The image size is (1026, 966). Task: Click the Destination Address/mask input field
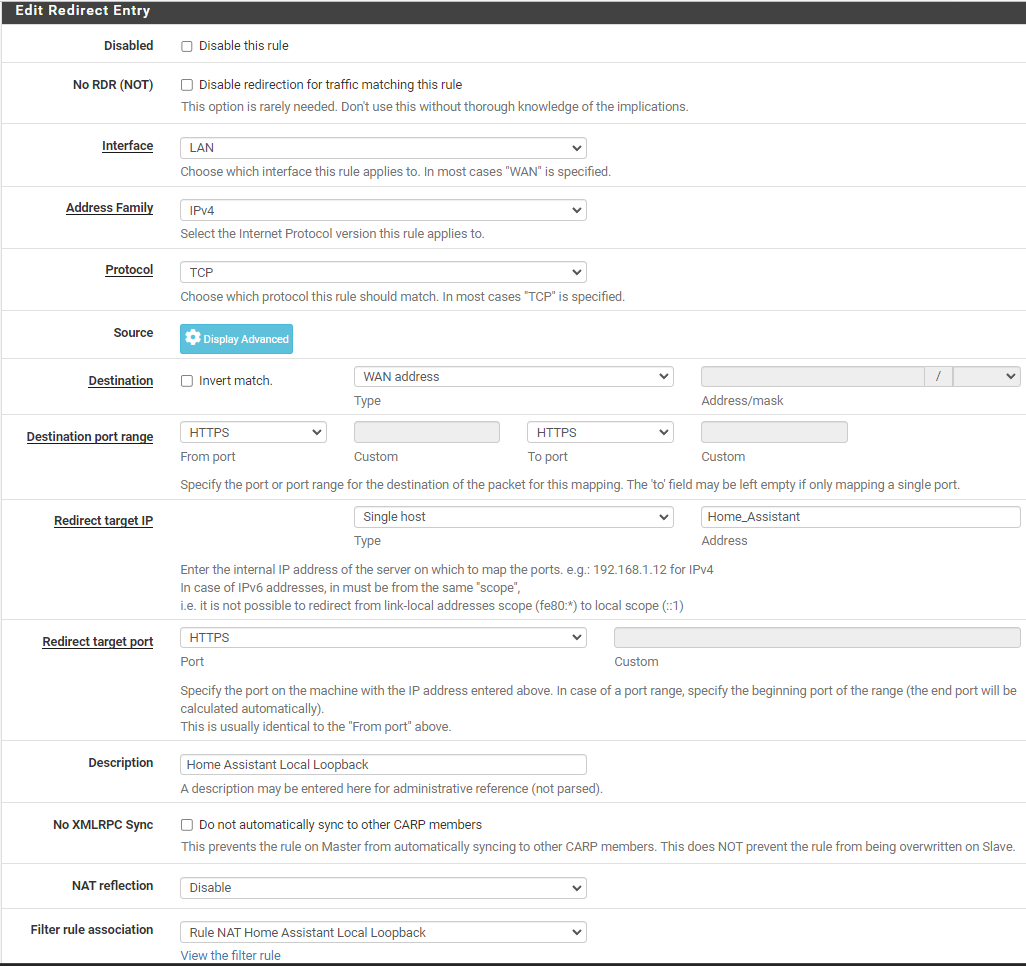pyautogui.click(x=812, y=376)
